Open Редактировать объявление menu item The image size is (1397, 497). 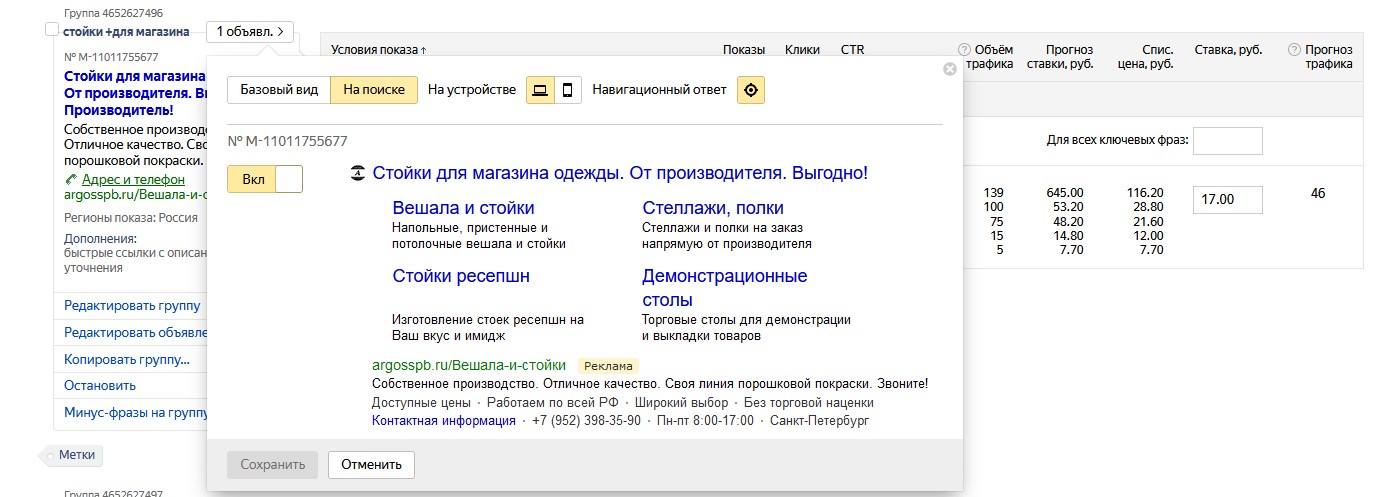click(x=136, y=333)
